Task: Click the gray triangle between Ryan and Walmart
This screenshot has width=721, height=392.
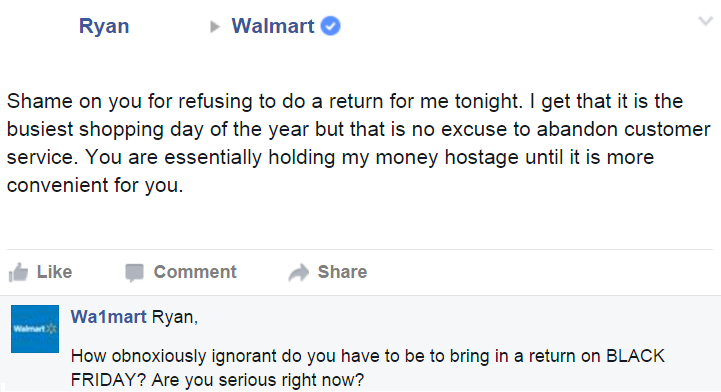Action: pos(214,27)
